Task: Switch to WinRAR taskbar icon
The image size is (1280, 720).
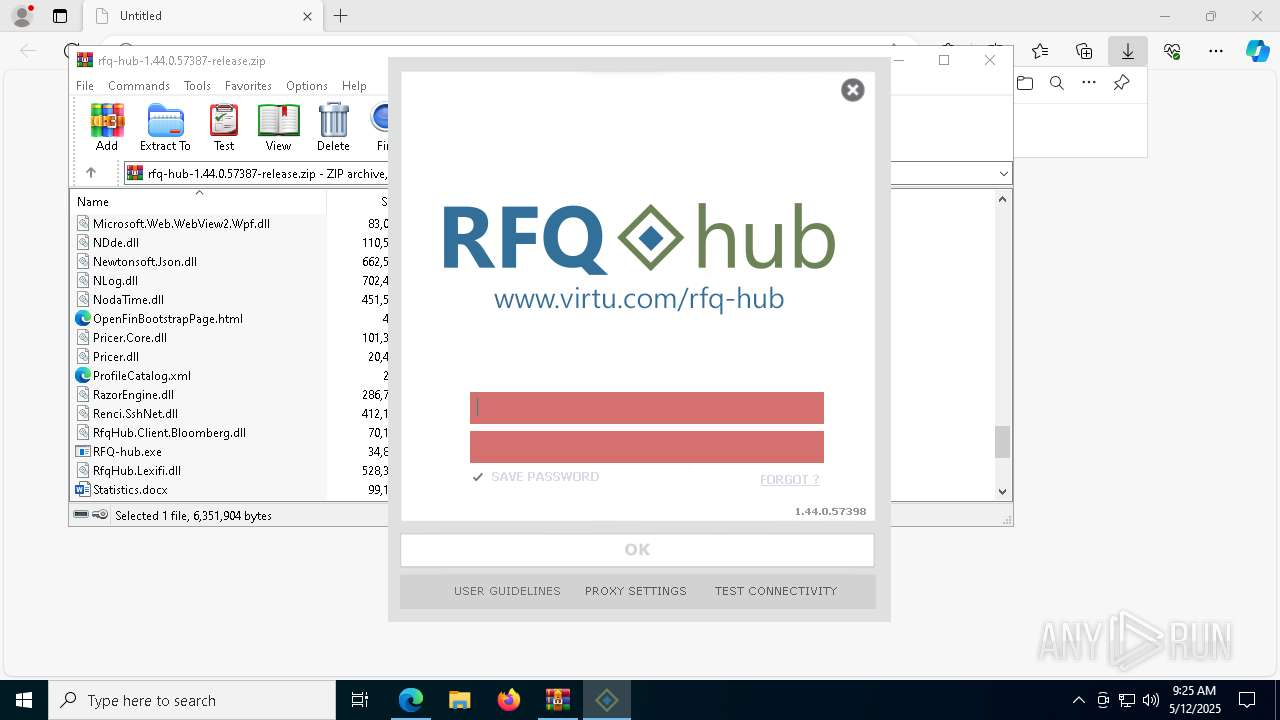Action: (557, 700)
